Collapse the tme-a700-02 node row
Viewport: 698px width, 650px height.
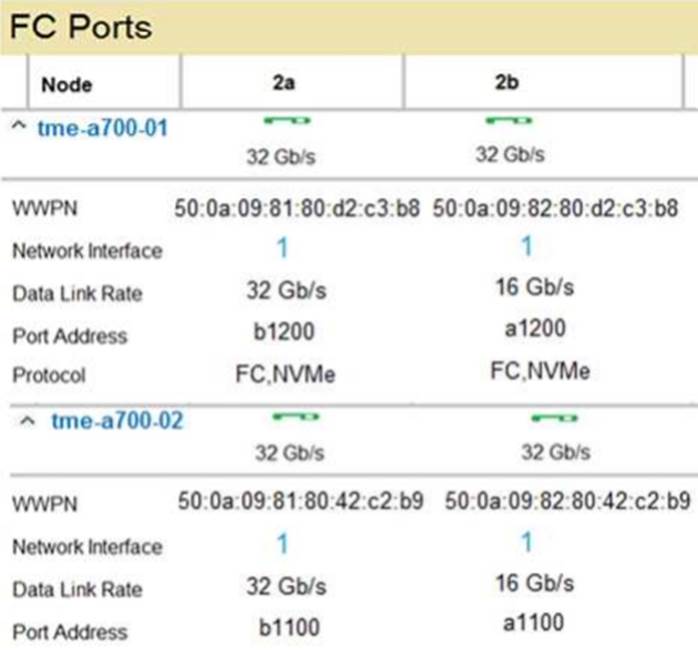coord(32,421)
